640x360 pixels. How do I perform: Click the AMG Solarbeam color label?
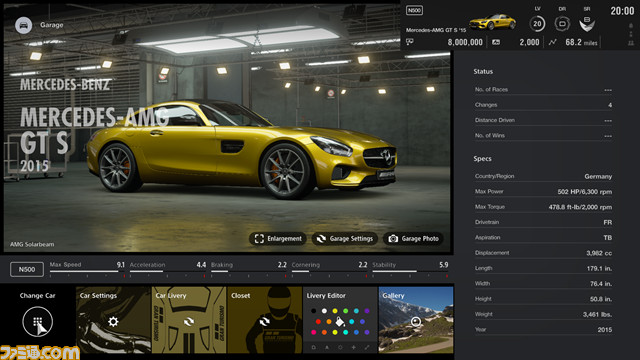click(x=32, y=244)
